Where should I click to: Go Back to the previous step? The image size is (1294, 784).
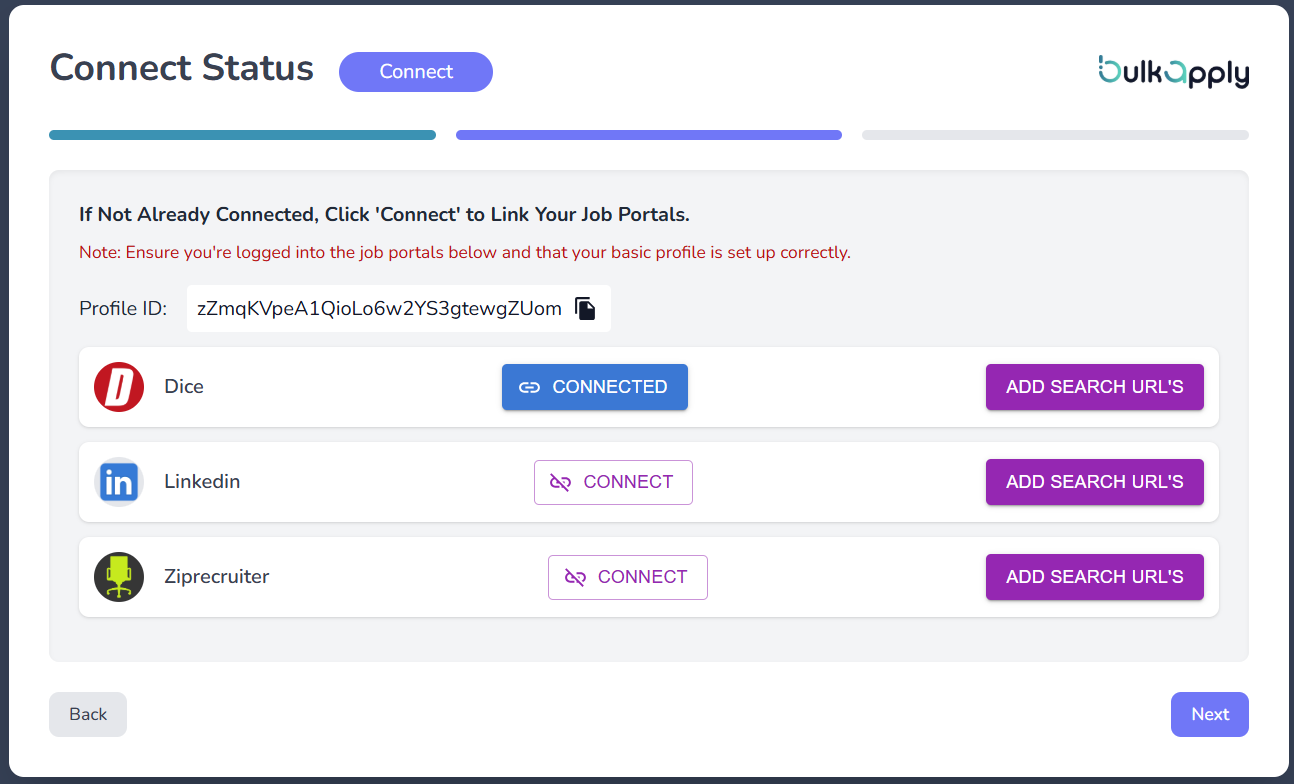(x=88, y=714)
